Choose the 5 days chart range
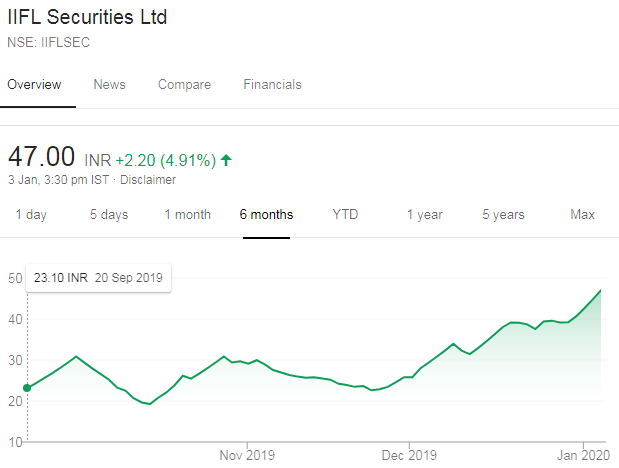This screenshot has height=468, width=619. [109, 215]
